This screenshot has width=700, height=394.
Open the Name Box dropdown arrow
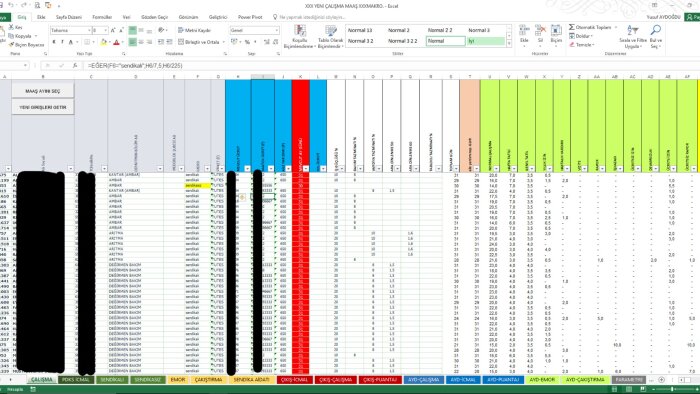(x=25, y=66)
